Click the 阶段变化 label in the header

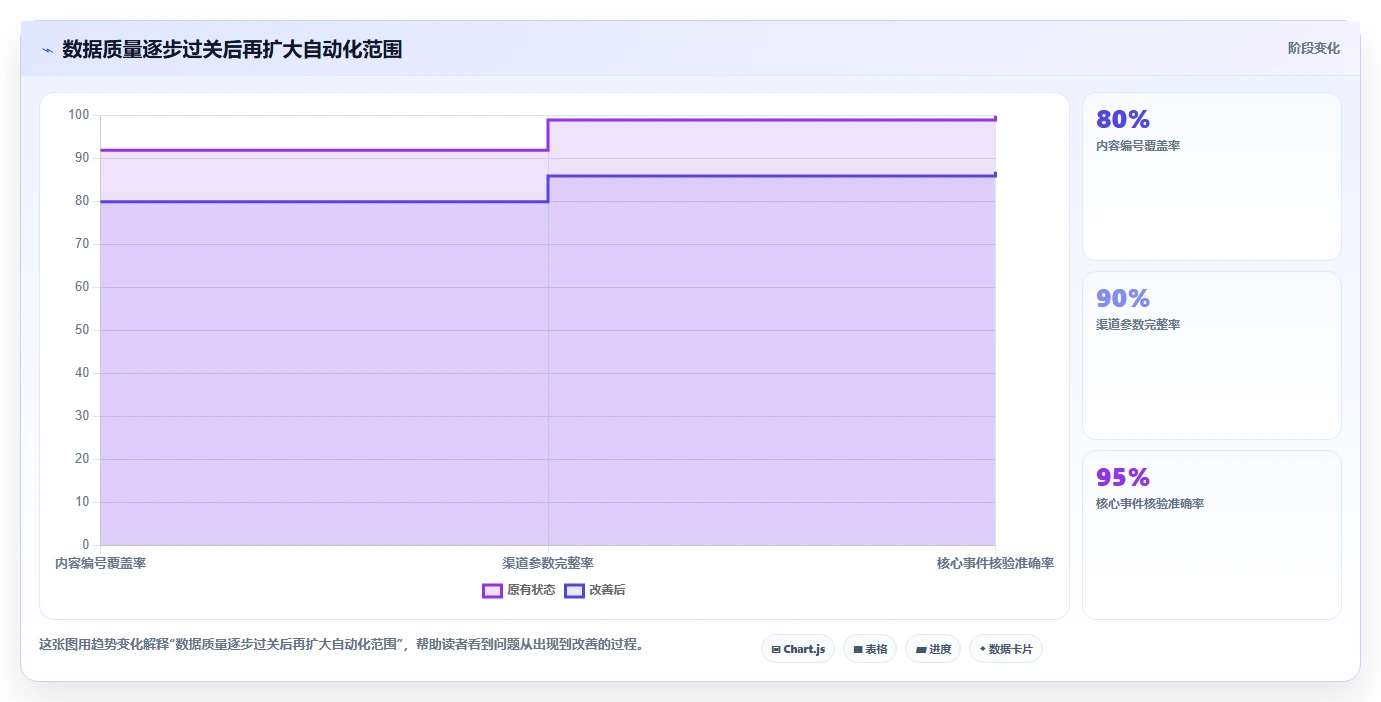coord(1313,48)
